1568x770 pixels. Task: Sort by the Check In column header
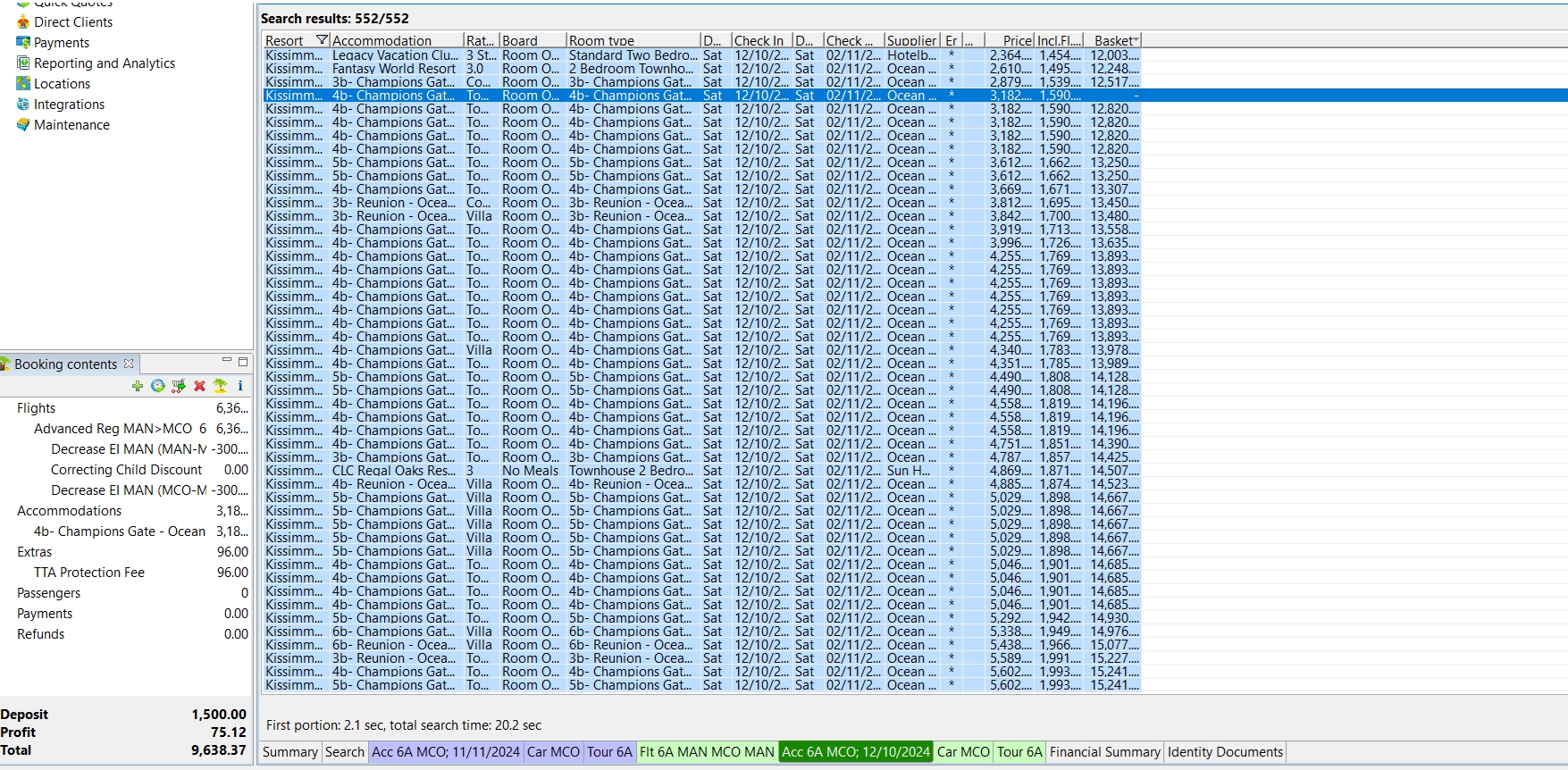(x=761, y=40)
